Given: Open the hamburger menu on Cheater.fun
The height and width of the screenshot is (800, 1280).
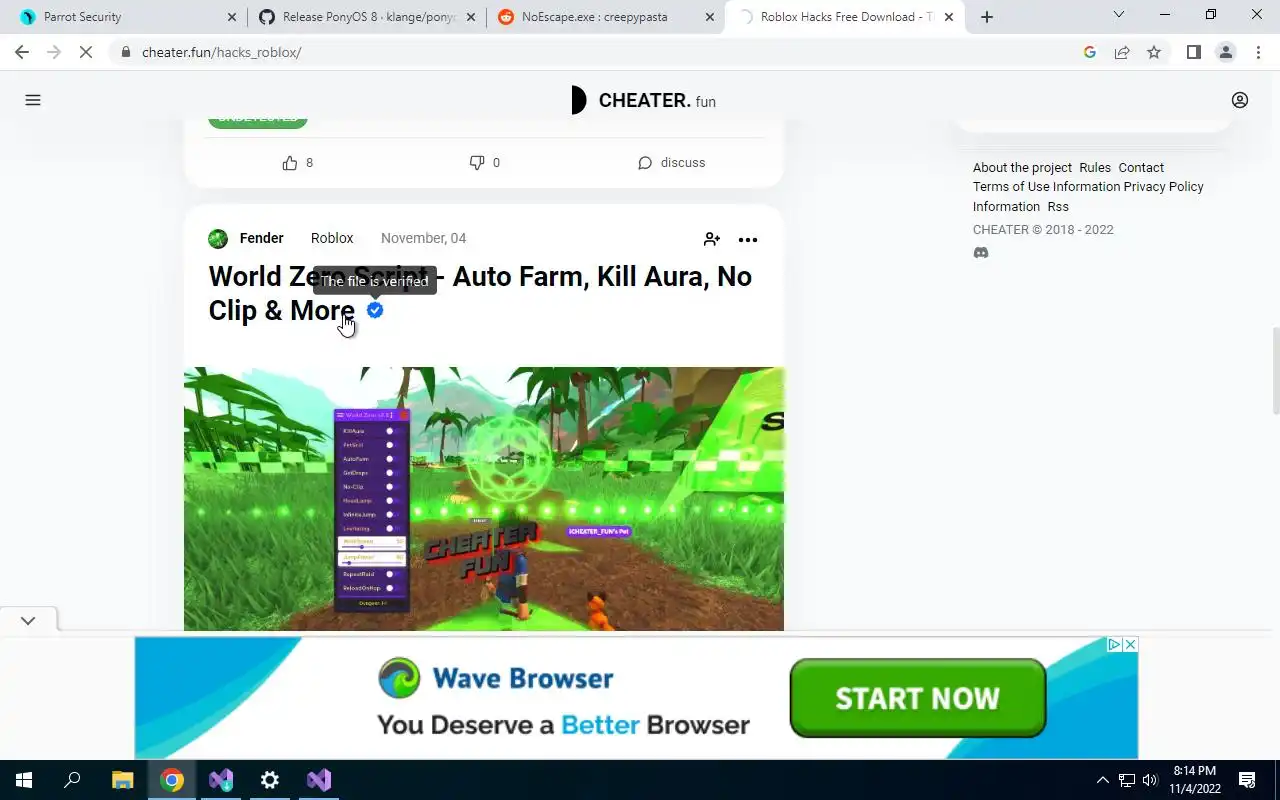Looking at the screenshot, I should click(33, 100).
